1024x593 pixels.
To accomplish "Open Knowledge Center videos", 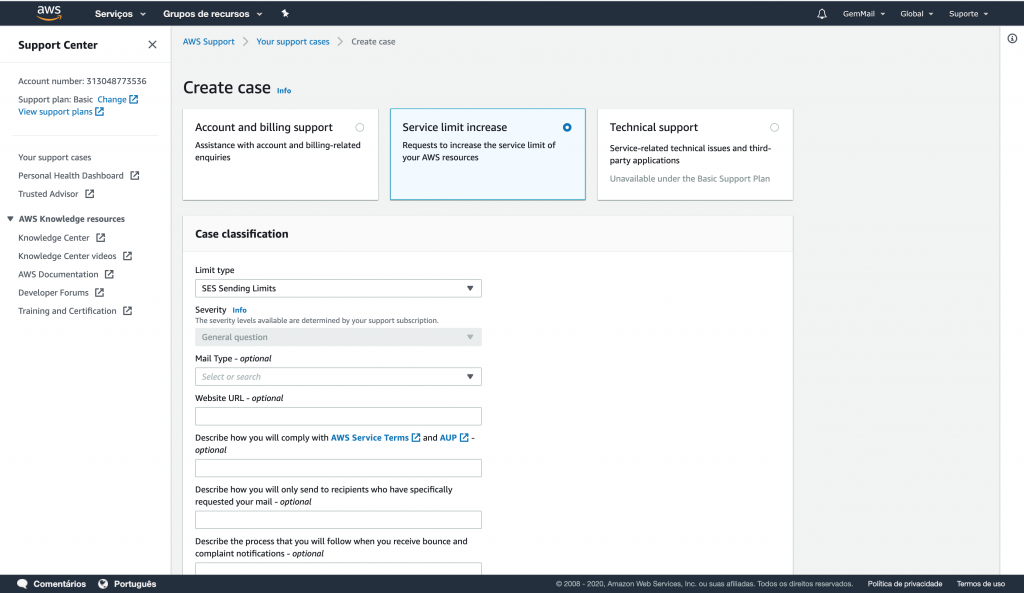I will pyautogui.click(x=67, y=256).
